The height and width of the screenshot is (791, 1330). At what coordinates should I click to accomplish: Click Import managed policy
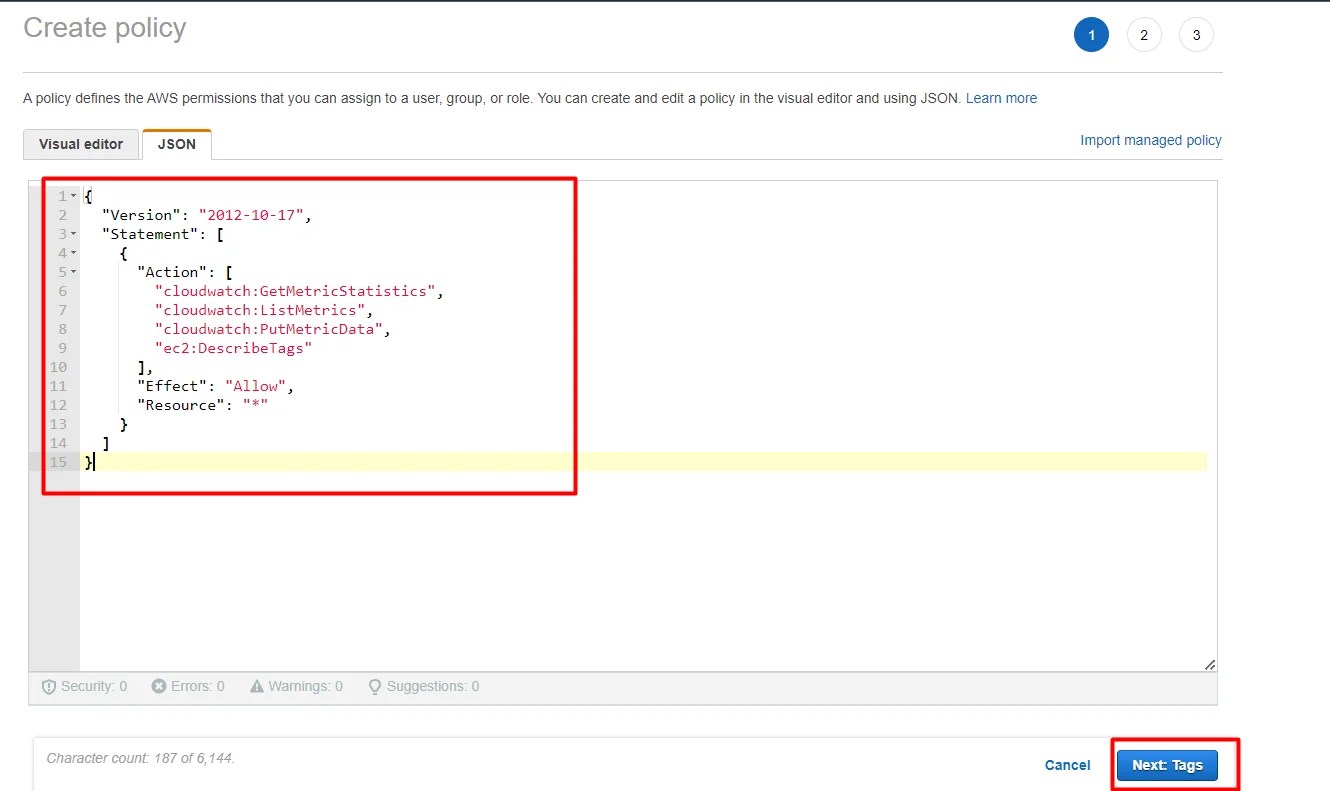[x=1150, y=140]
